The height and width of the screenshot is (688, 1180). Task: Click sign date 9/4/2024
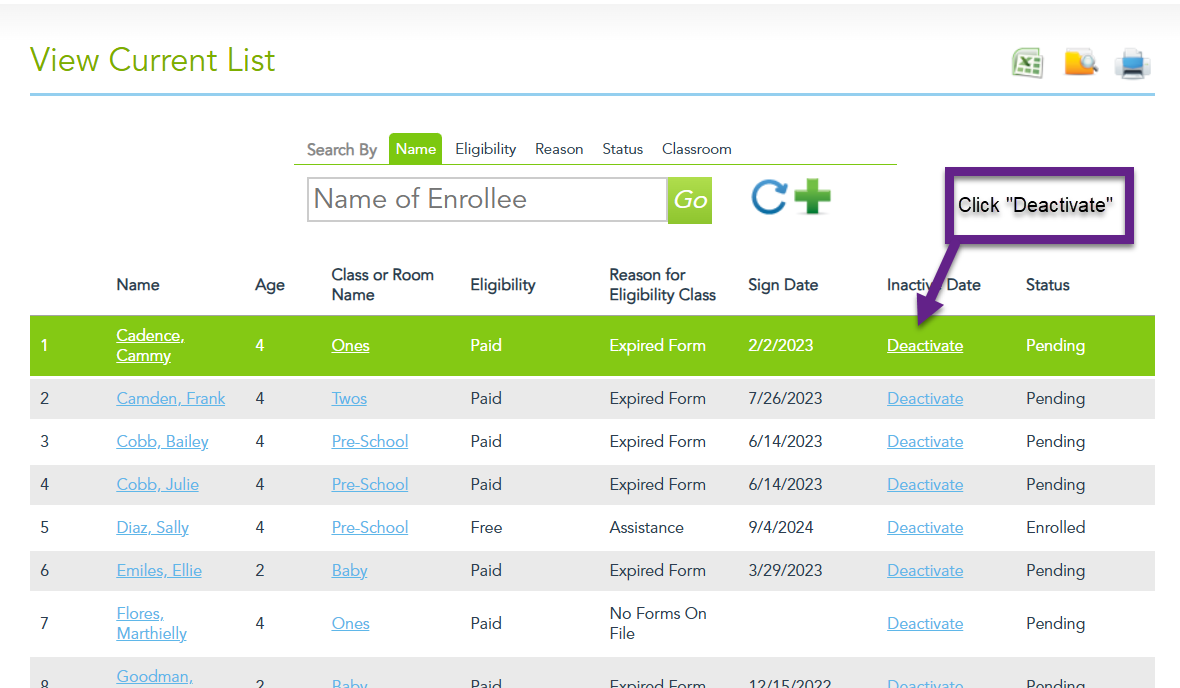click(x=780, y=527)
